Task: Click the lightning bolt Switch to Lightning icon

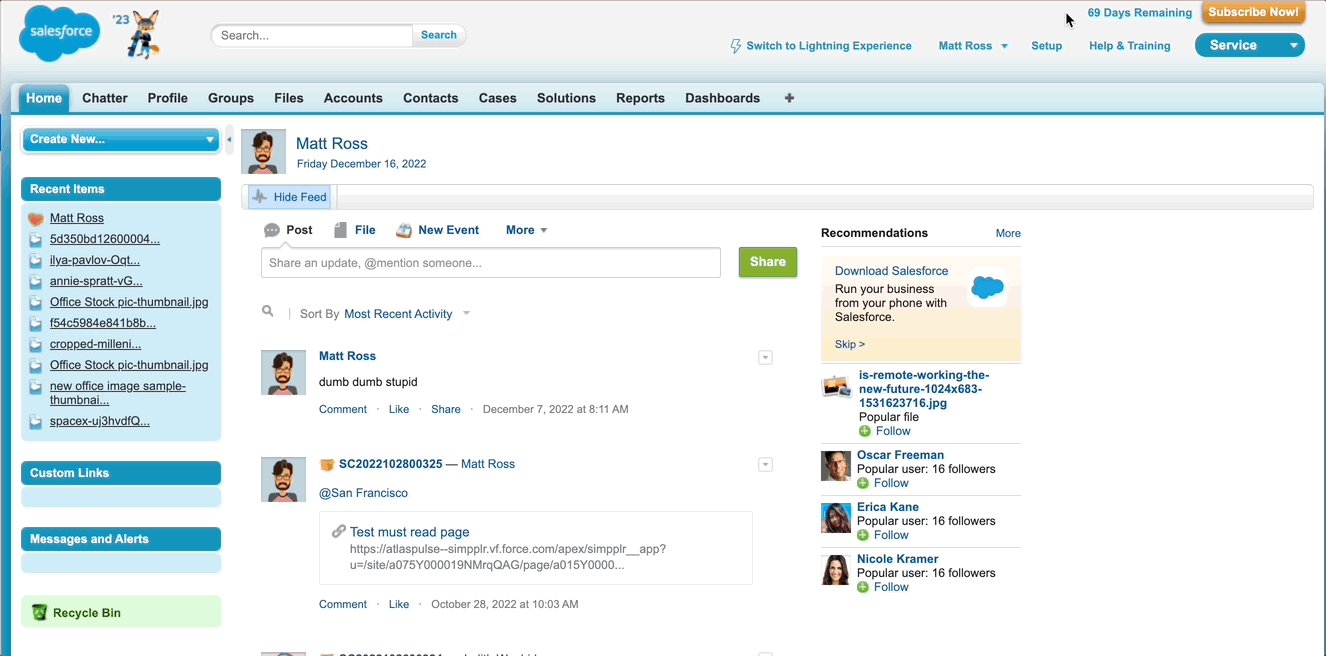Action: pos(736,46)
